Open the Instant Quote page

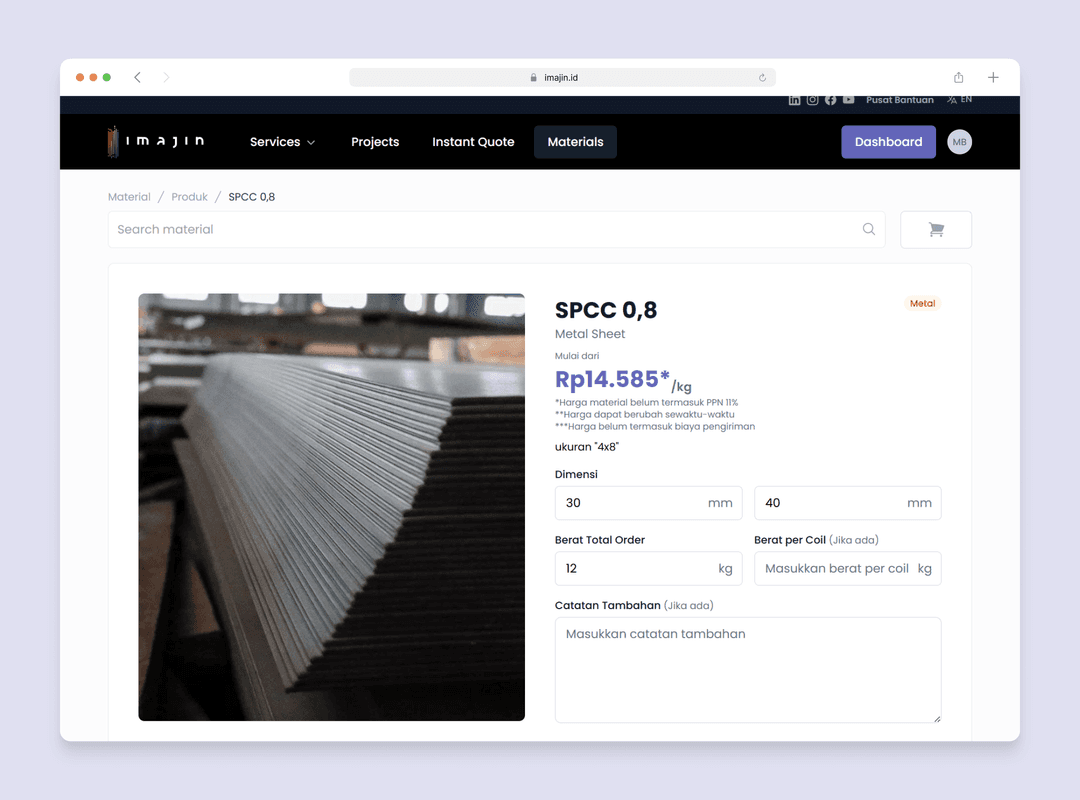(x=473, y=142)
